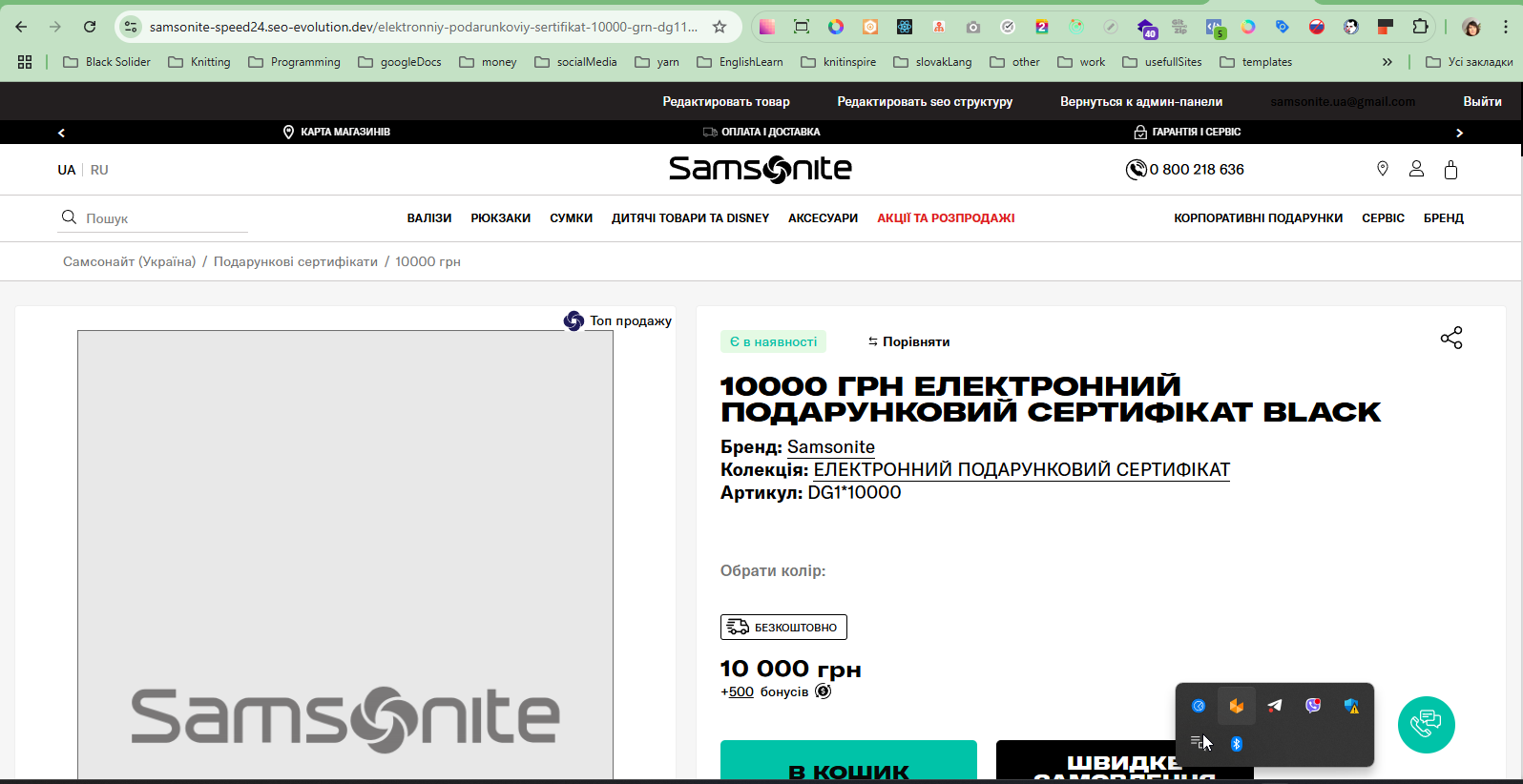The image size is (1523, 784).
Task: Click the extension icon with 40 badge
Action: point(1145,28)
